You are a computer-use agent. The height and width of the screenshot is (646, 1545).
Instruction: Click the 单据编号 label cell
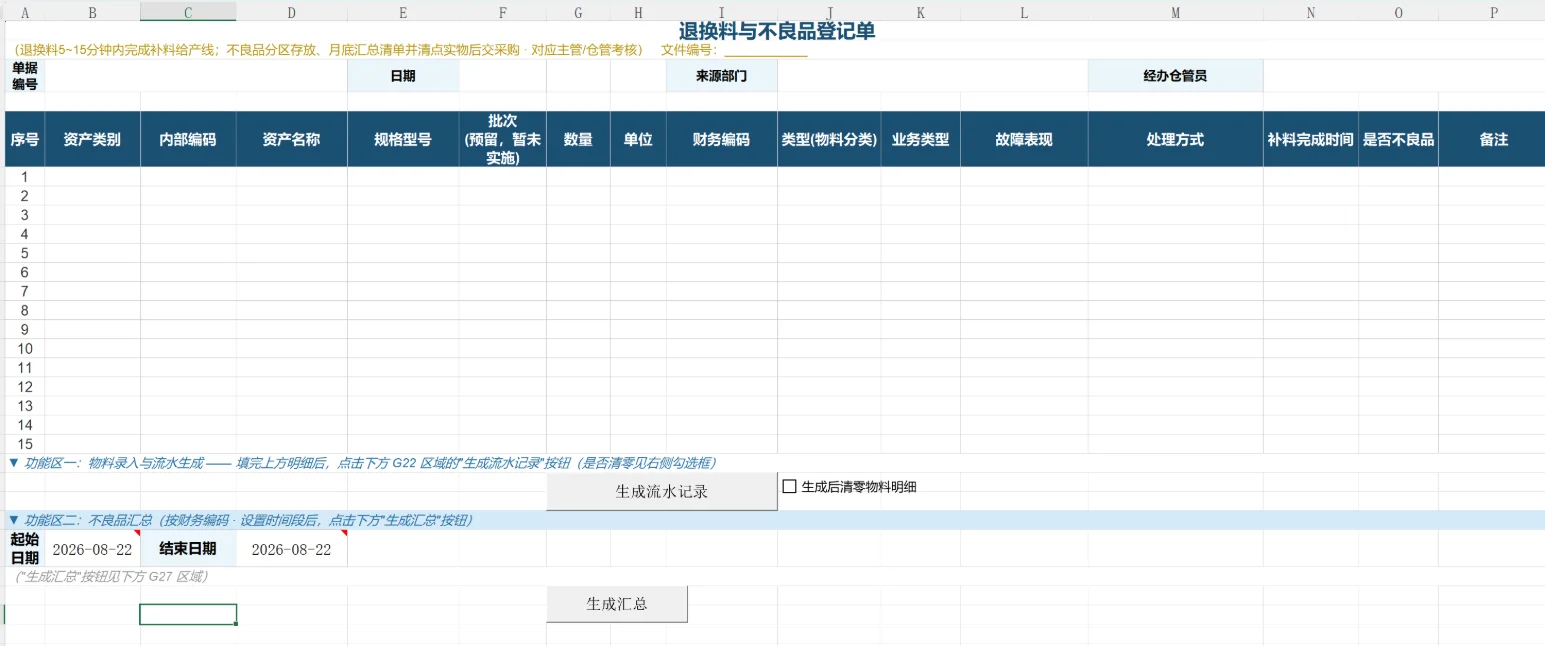click(25, 76)
